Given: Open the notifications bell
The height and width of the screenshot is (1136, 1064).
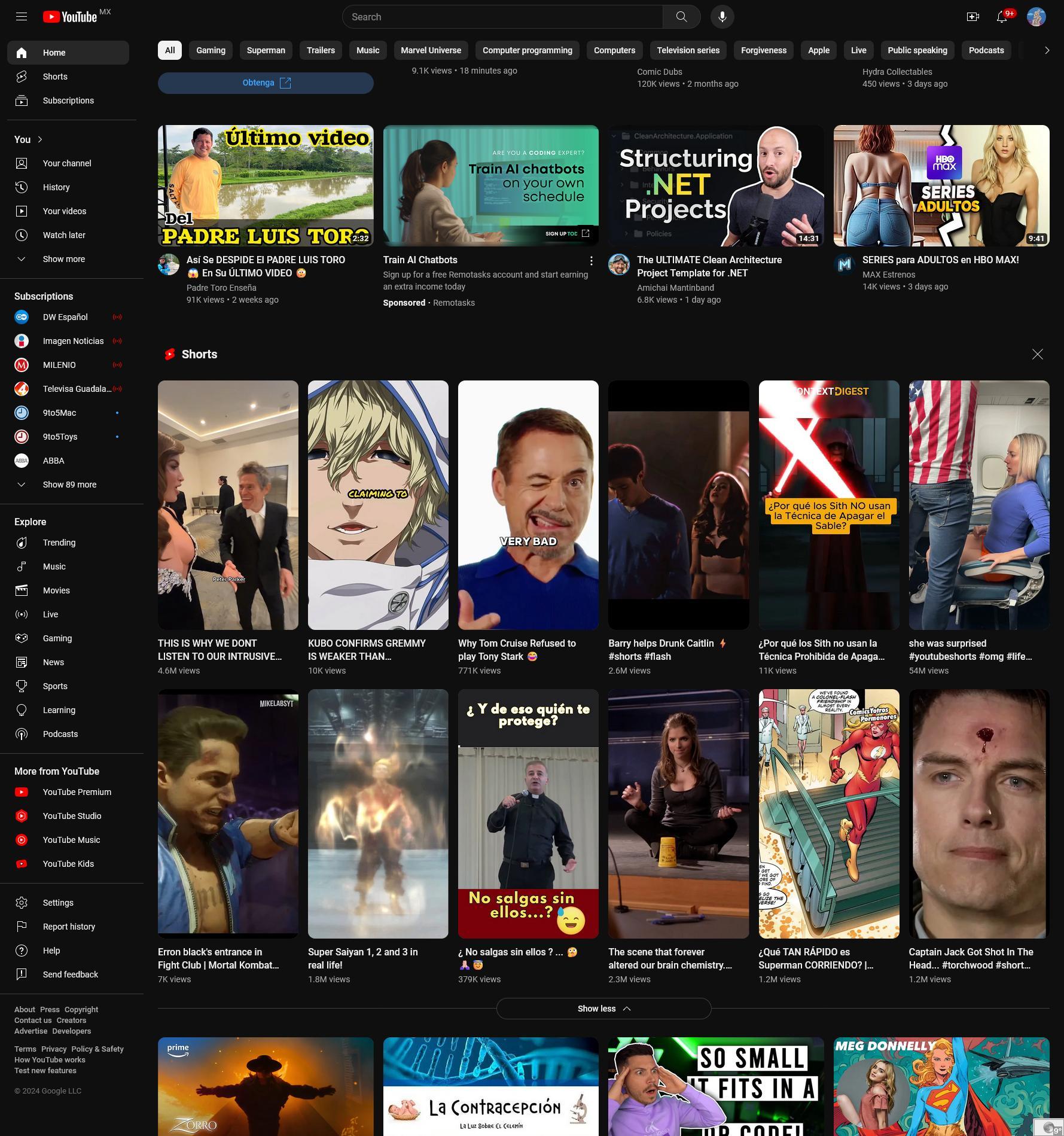Looking at the screenshot, I should [x=1002, y=17].
